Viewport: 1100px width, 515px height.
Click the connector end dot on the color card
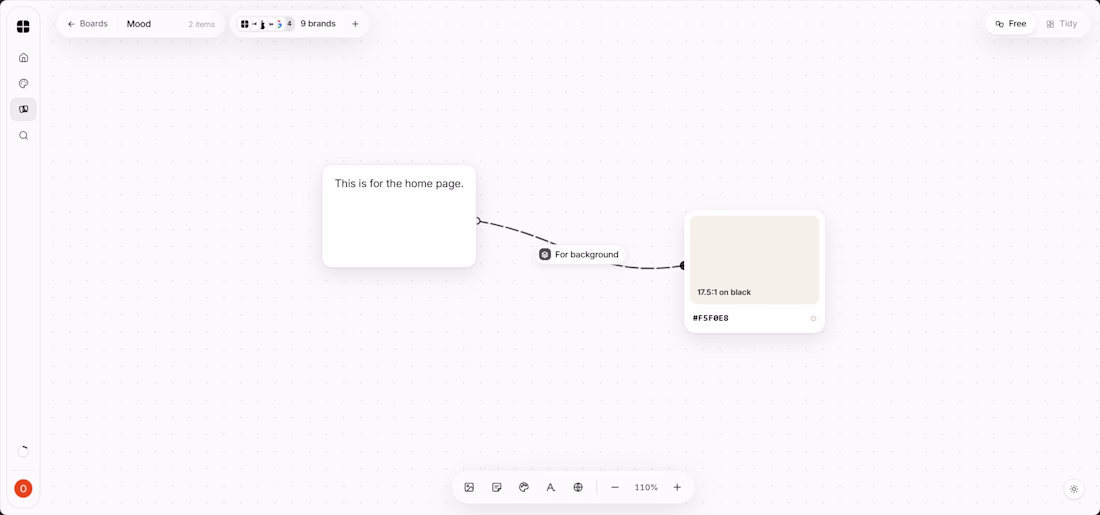pos(683,265)
